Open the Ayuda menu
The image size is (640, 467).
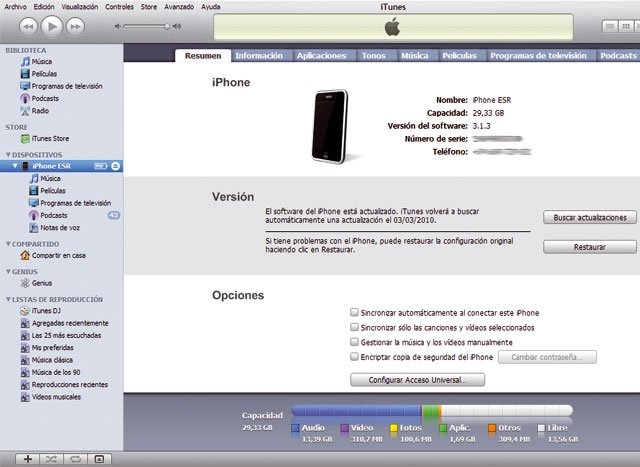(211, 7)
